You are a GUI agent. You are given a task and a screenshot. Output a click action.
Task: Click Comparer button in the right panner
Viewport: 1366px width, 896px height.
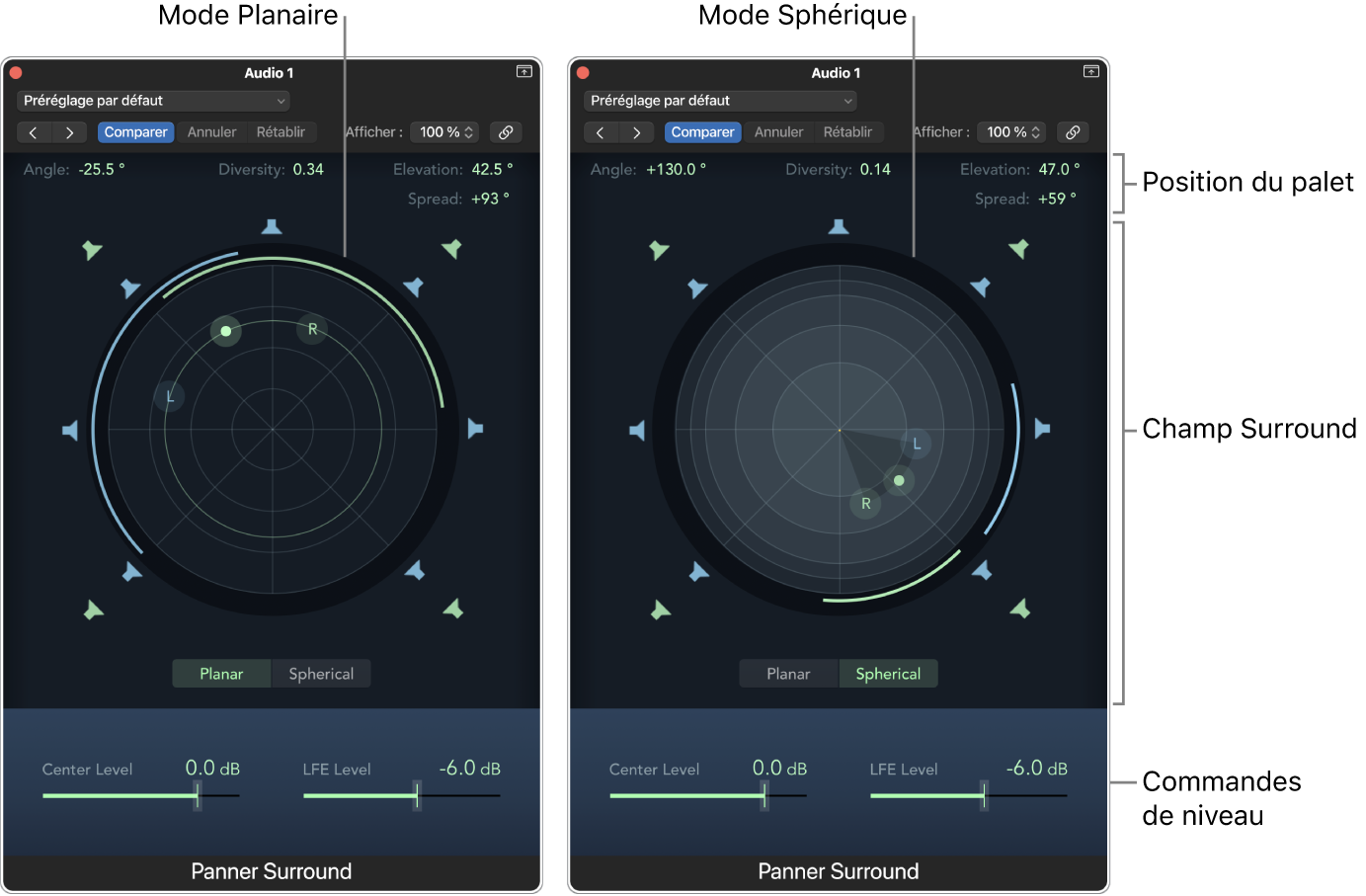pos(702,132)
